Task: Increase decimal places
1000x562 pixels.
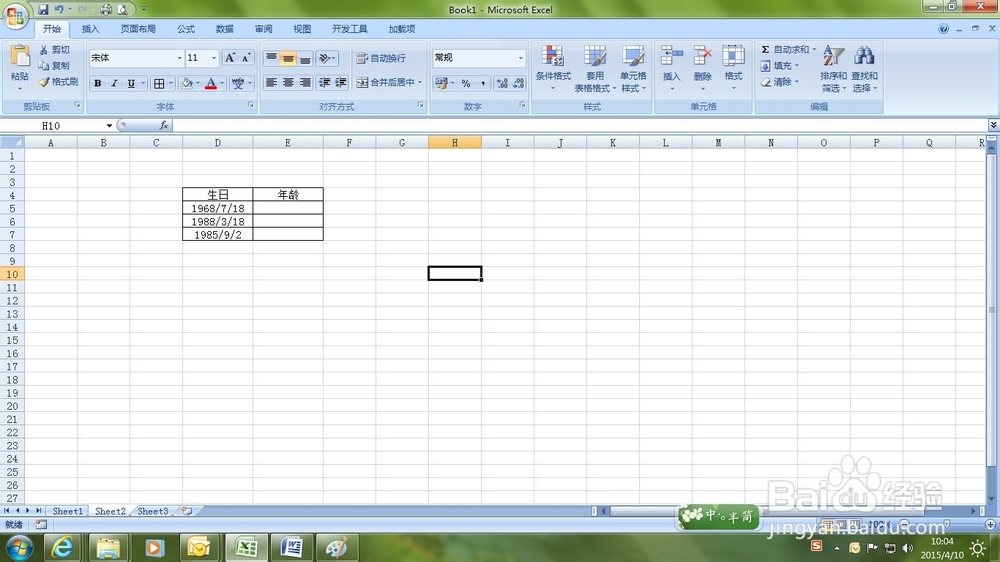Action: pyautogui.click(x=502, y=83)
